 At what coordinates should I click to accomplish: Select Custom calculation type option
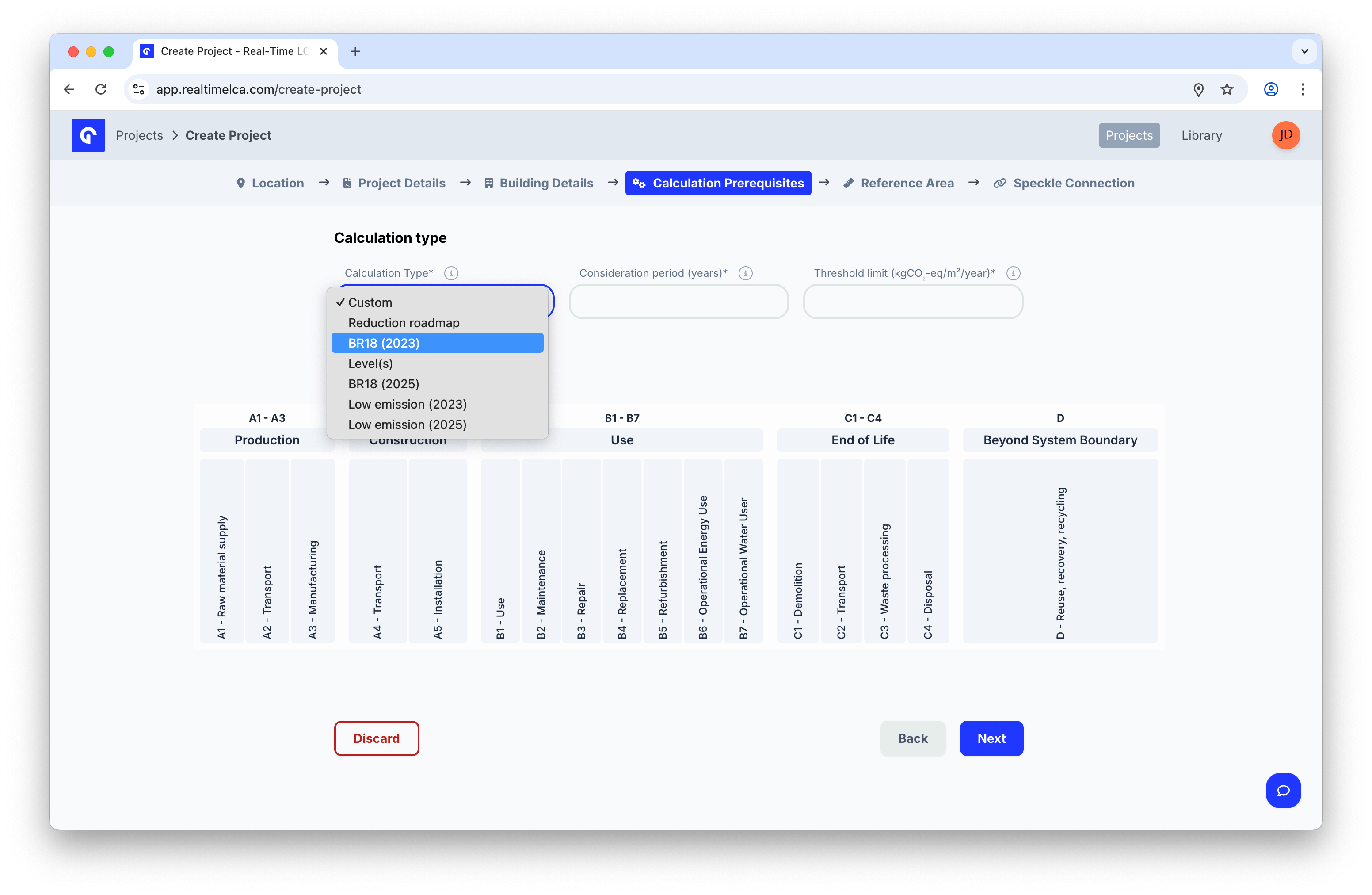438,302
